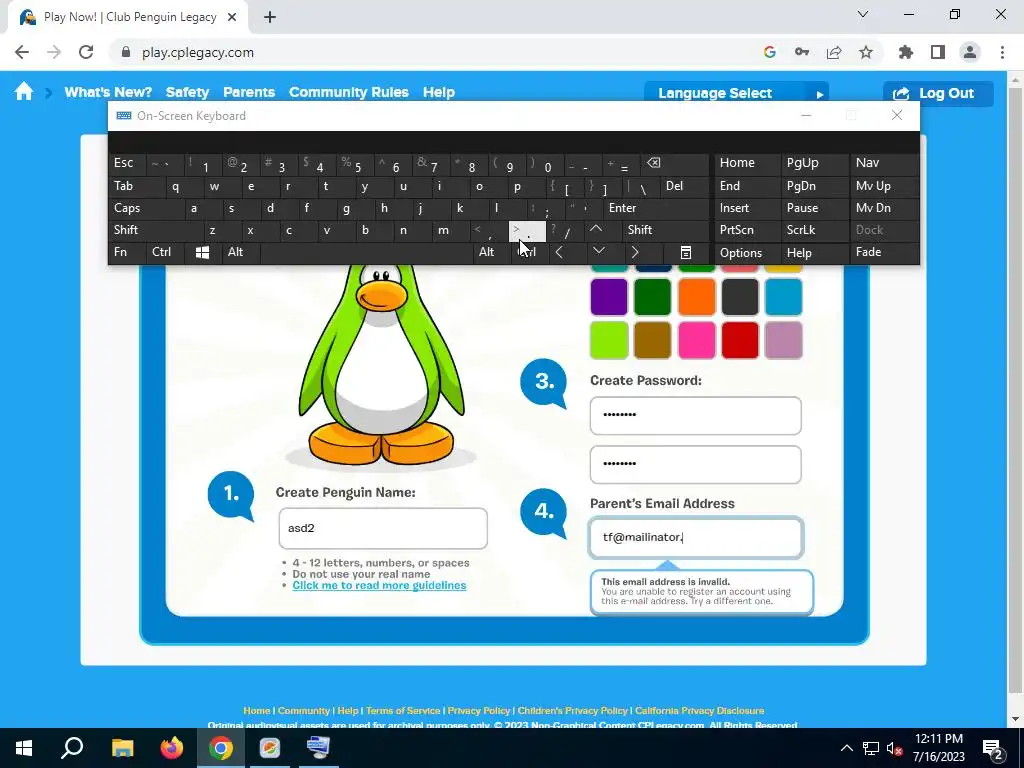The width and height of the screenshot is (1024, 768).
Task: Click Google icon in address bar
Action: (x=770, y=52)
